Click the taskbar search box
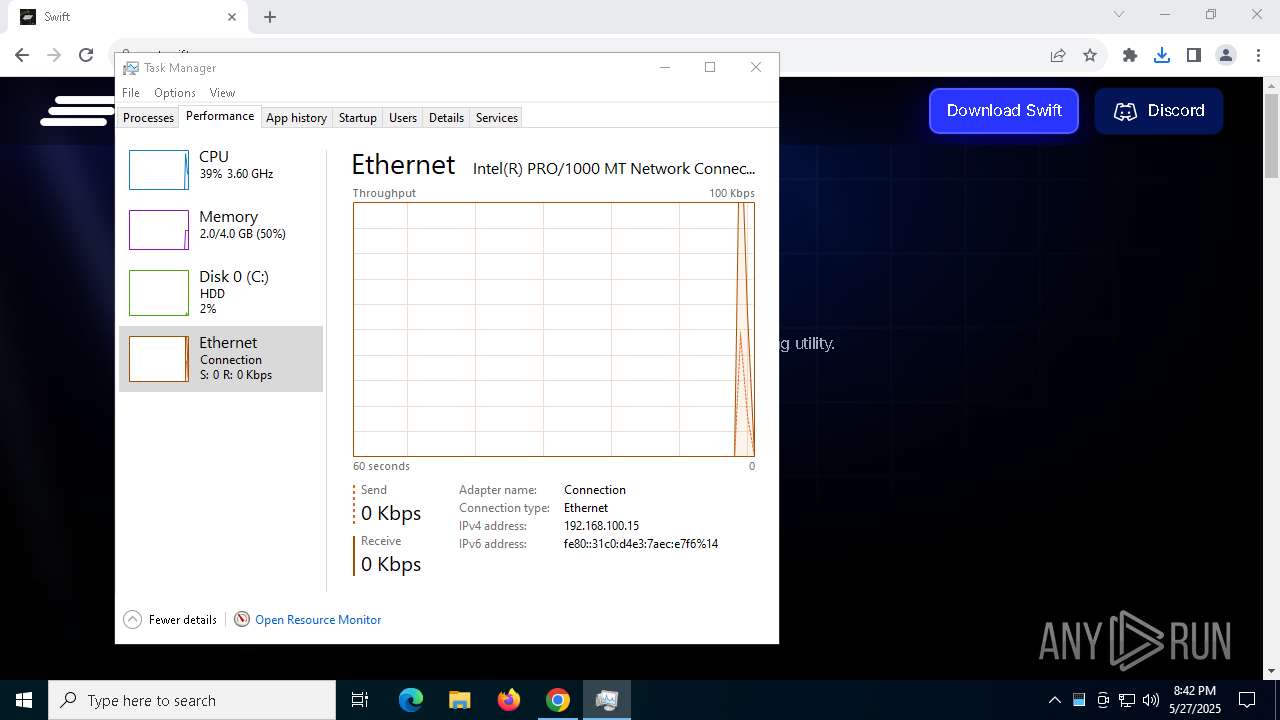The height and width of the screenshot is (720, 1280). point(192,700)
